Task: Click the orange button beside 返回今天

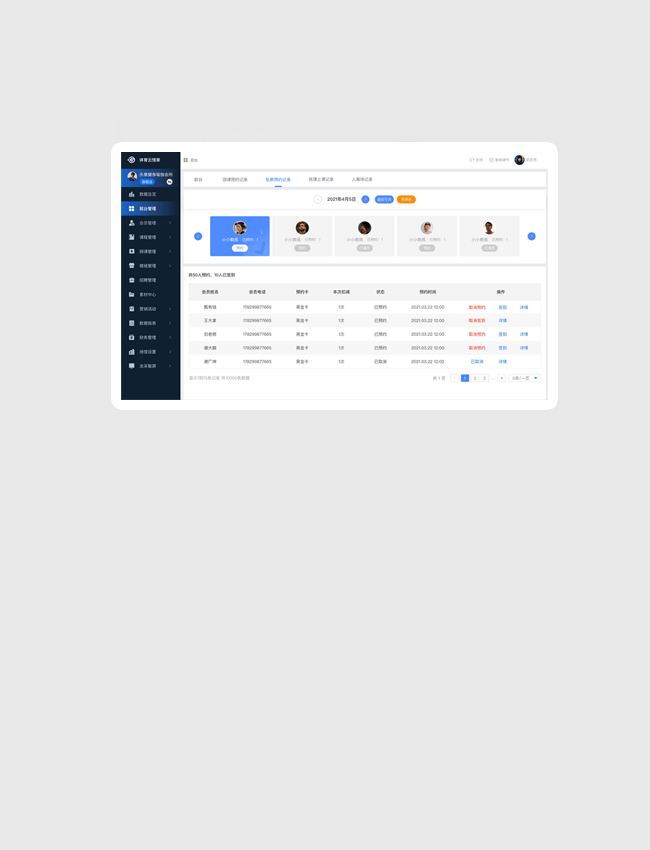Action: coord(406,199)
